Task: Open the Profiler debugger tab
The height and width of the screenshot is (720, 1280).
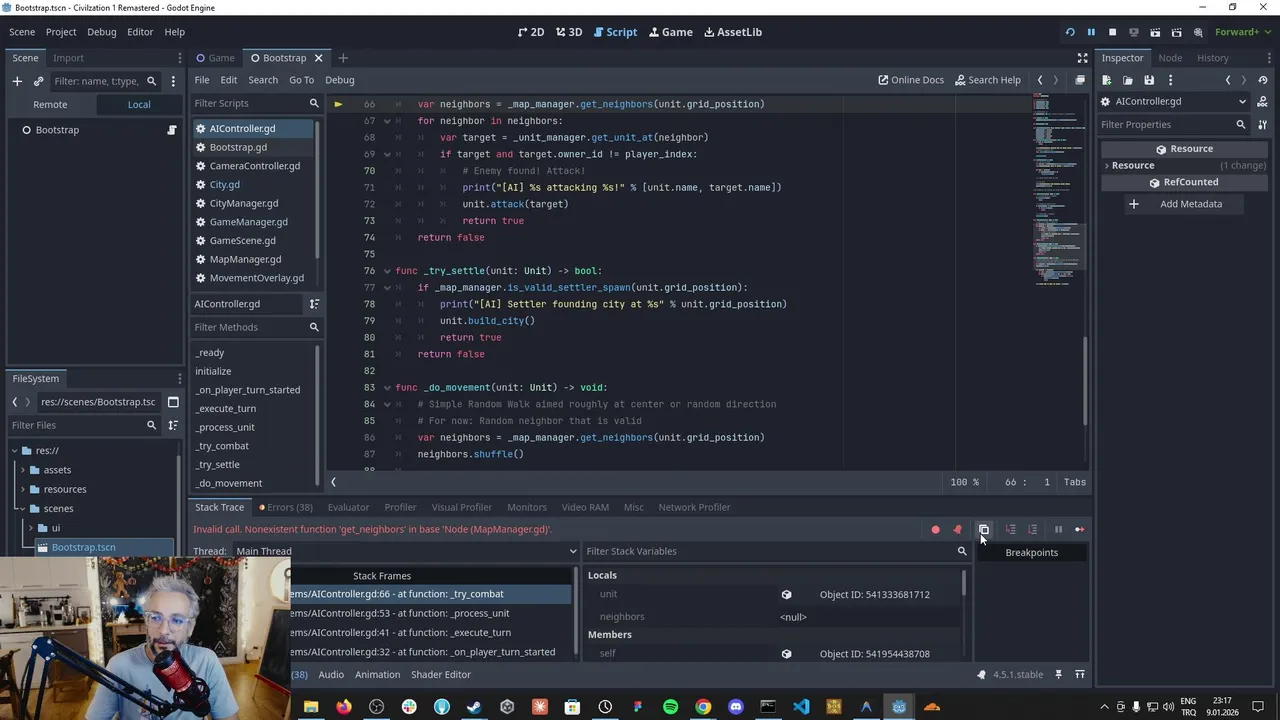Action: (x=400, y=507)
